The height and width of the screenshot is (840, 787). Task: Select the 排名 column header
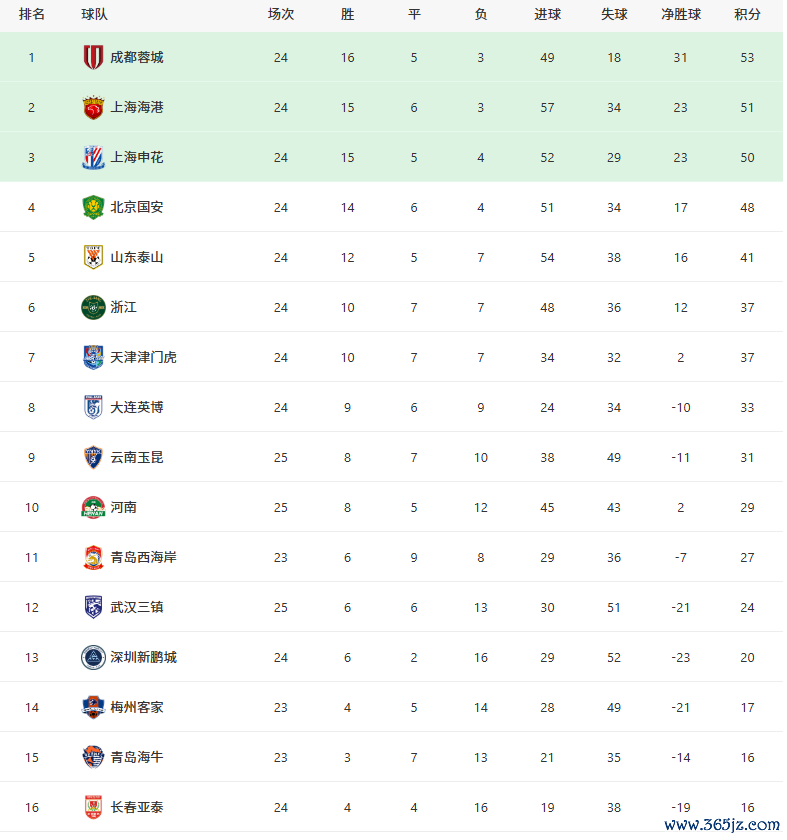[x=32, y=14]
